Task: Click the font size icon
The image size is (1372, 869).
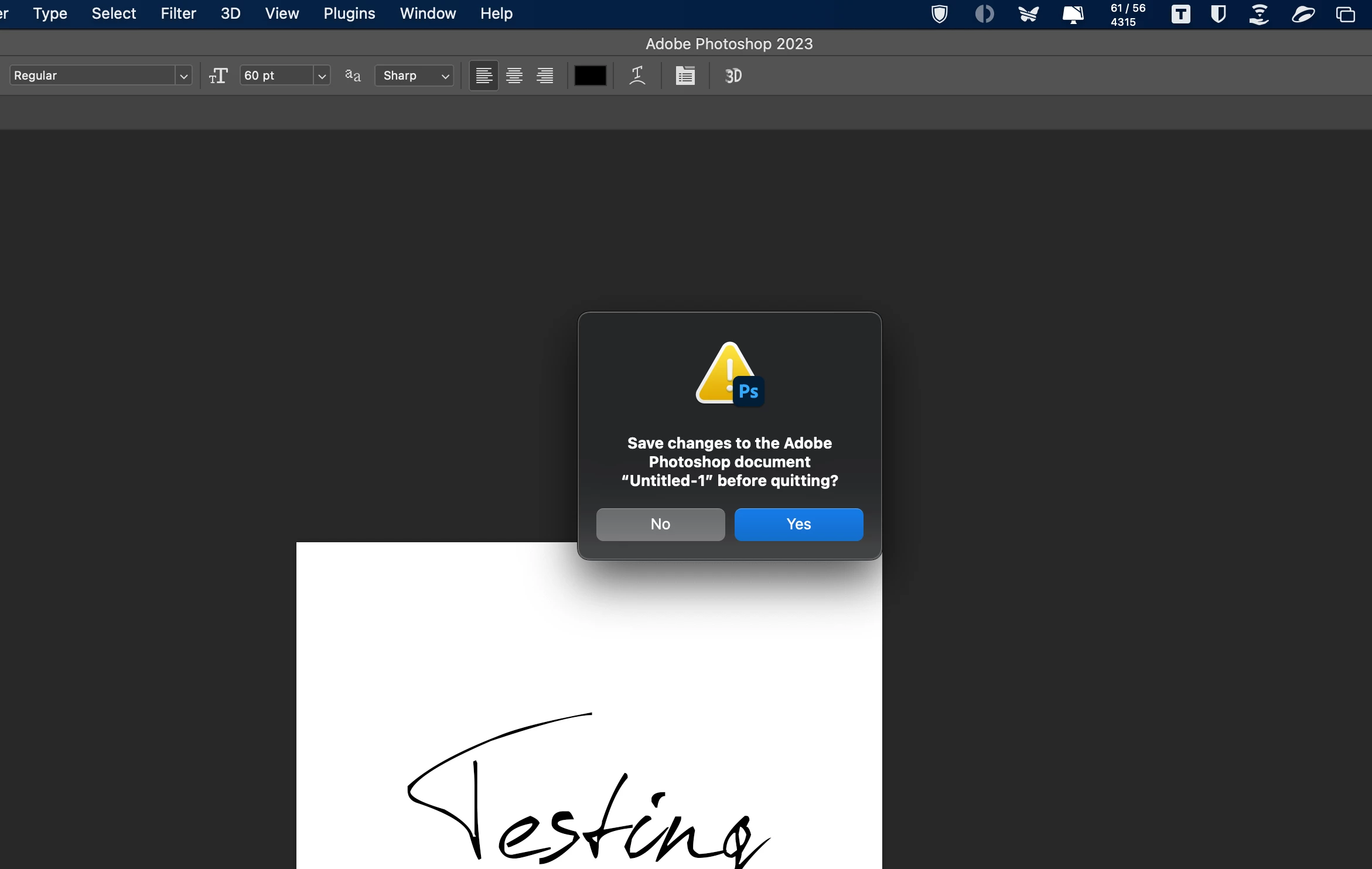Action: pyautogui.click(x=218, y=76)
